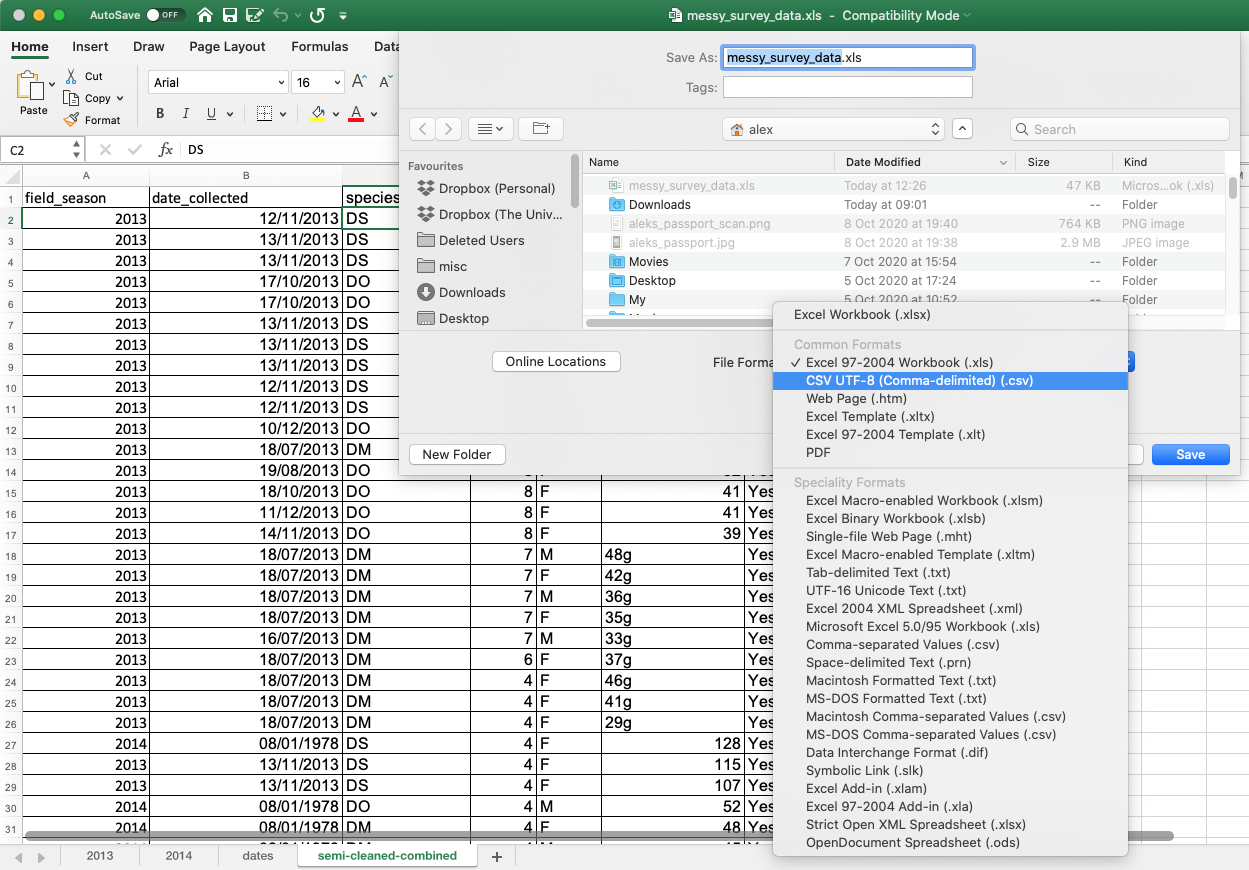
Task: Click the Save button
Action: 1190,454
